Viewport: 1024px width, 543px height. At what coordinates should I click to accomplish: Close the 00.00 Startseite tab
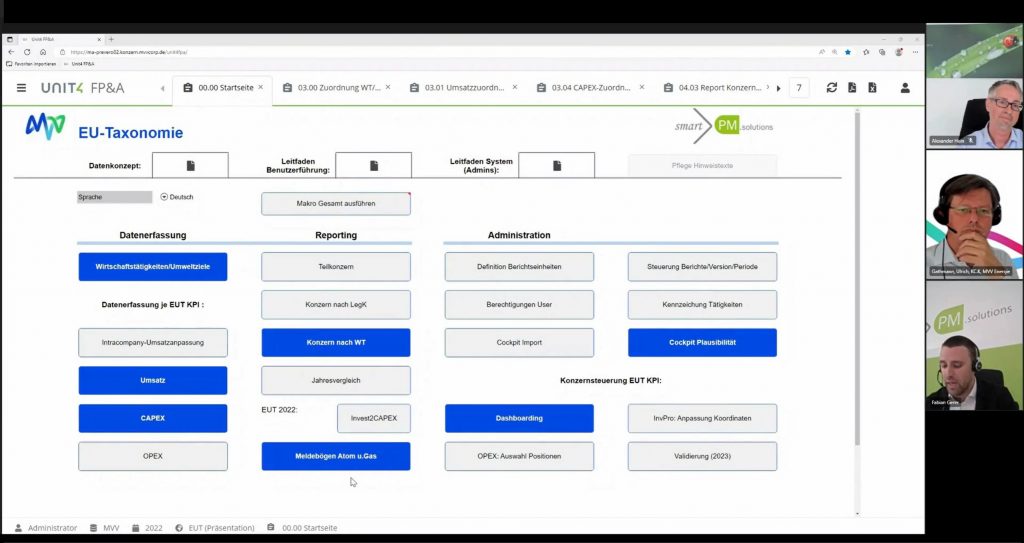261,87
